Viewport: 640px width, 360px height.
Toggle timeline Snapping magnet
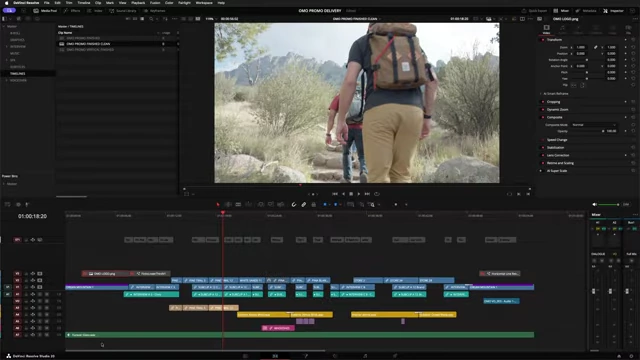pyautogui.click(x=293, y=204)
